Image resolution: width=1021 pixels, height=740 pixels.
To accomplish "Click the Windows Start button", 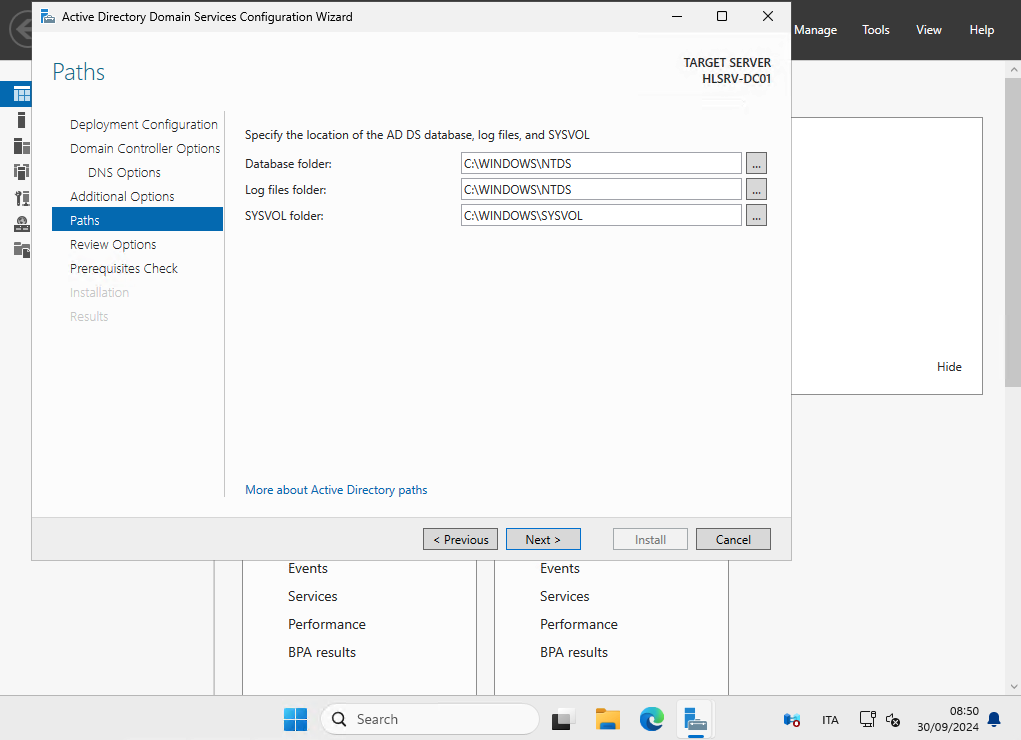I will tap(296, 719).
